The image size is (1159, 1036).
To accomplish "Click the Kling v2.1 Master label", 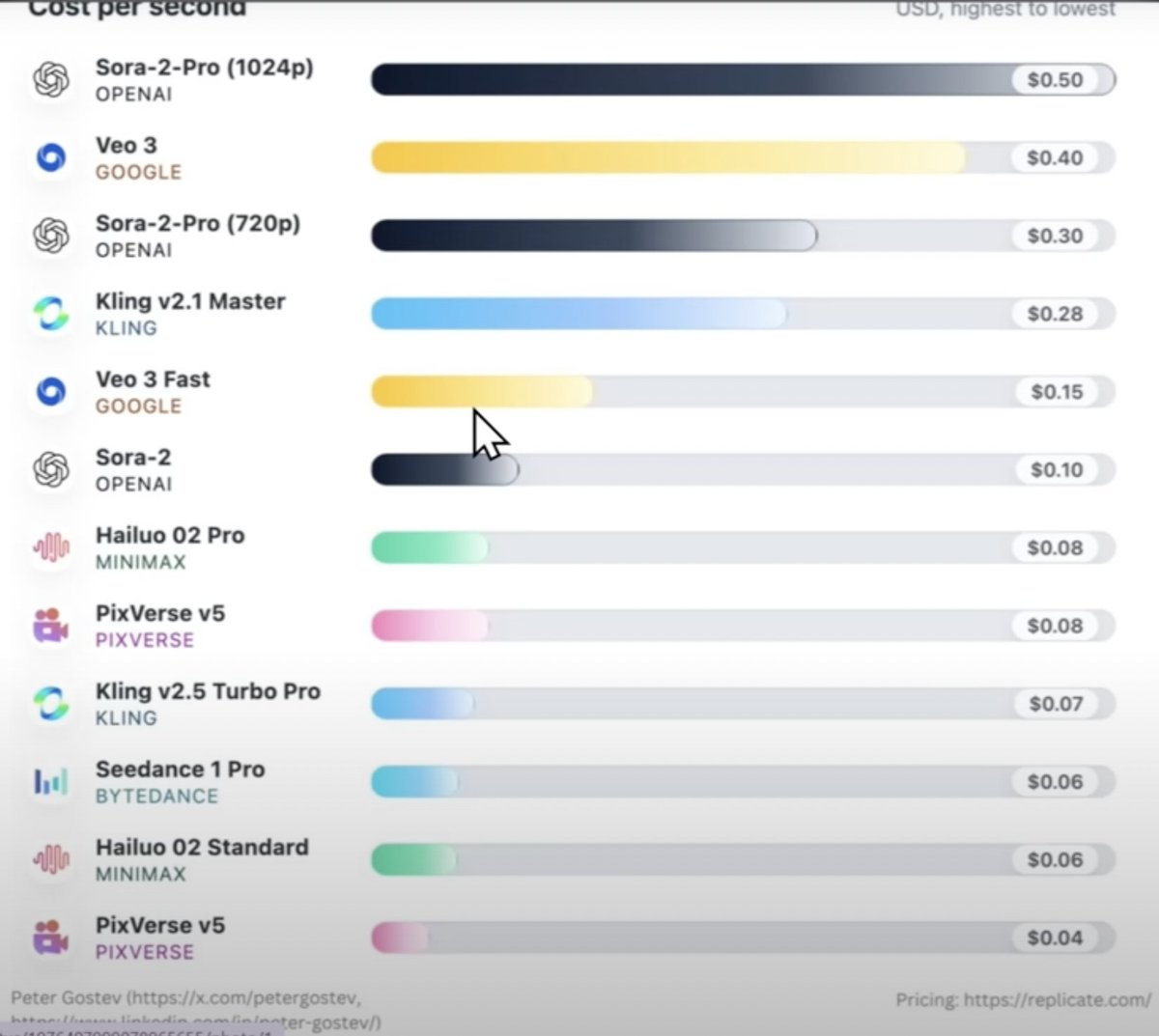I will tap(190, 301).
